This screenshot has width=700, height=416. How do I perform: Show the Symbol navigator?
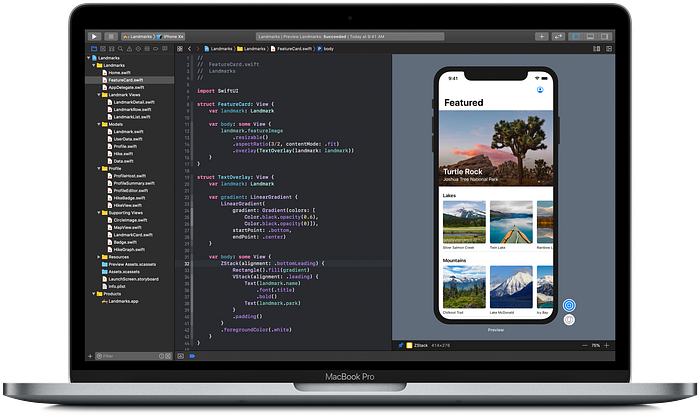(112, 49)
